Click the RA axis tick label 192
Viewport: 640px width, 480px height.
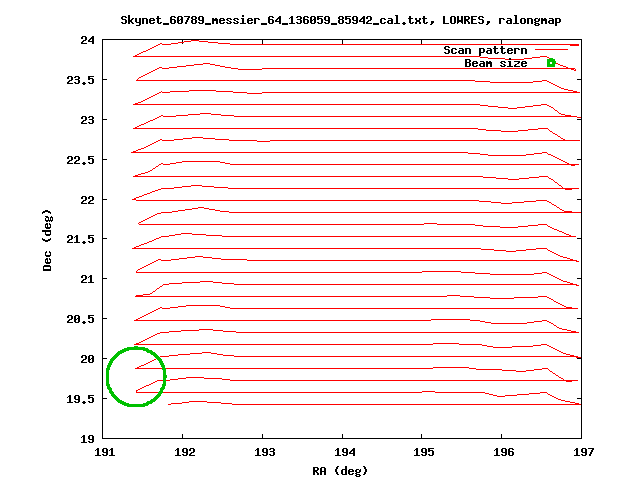185,452
